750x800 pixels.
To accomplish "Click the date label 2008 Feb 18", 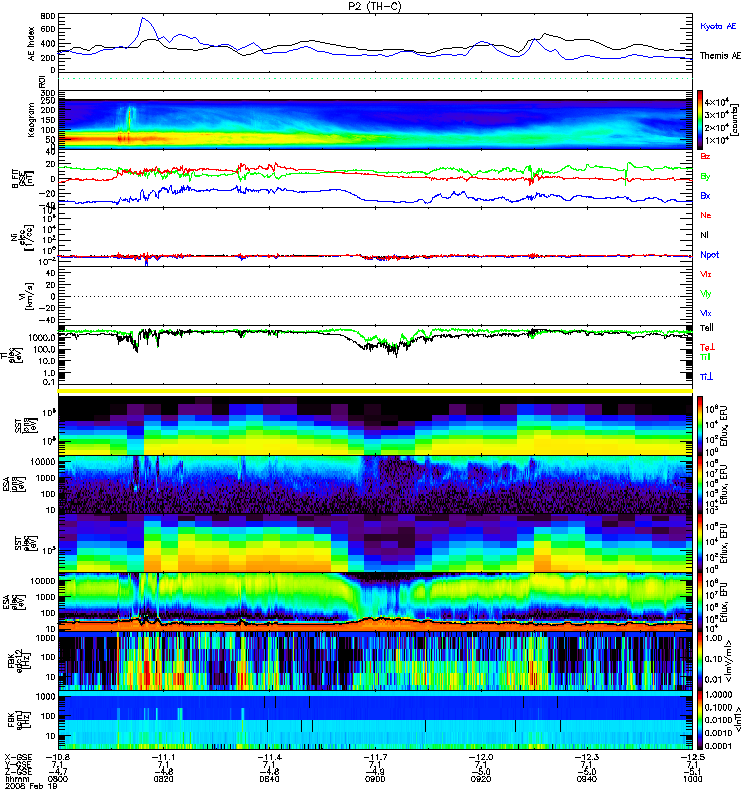I will tap(31, 786).
